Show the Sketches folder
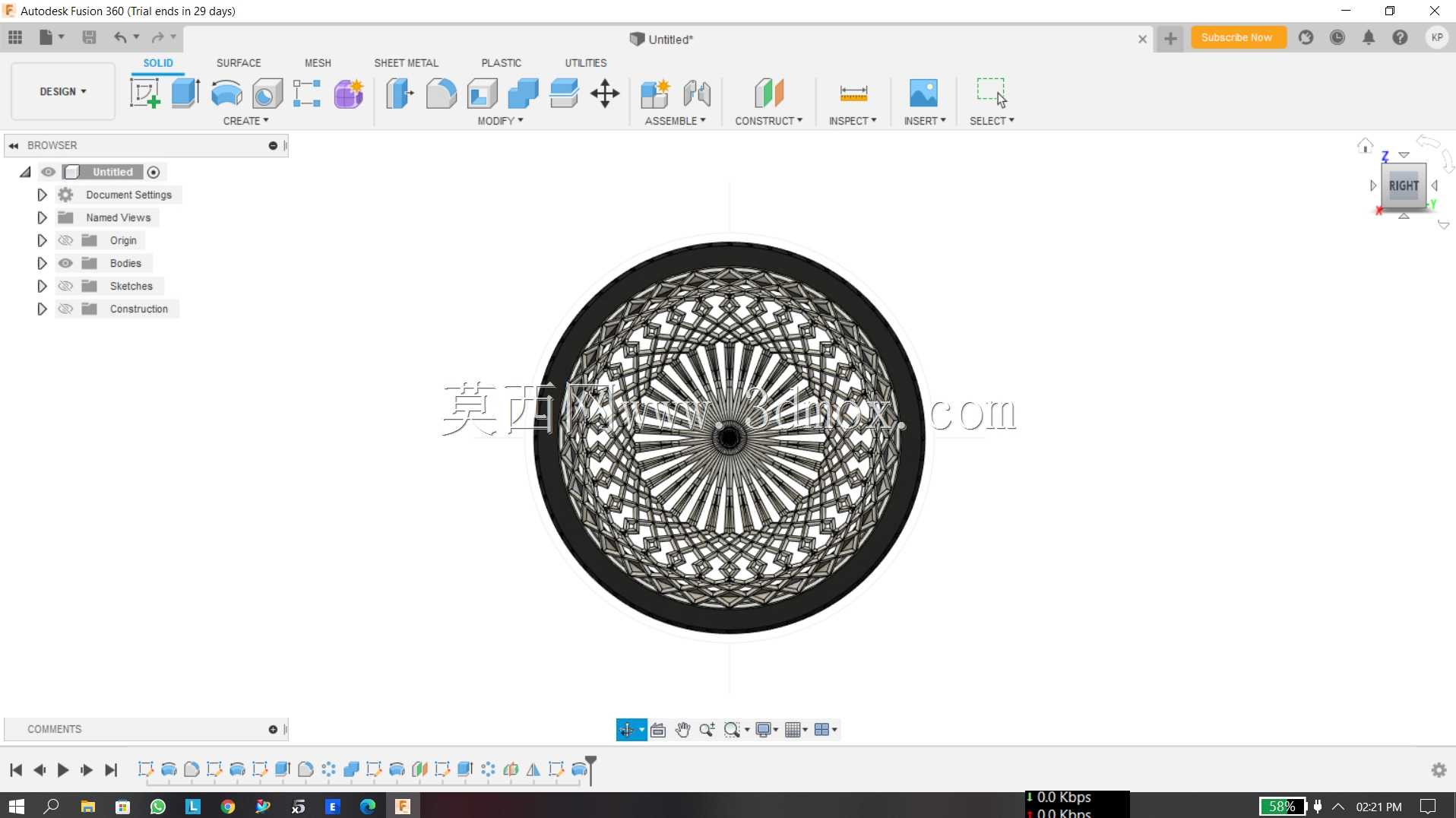1456x818 pixels. click(65, 286)
